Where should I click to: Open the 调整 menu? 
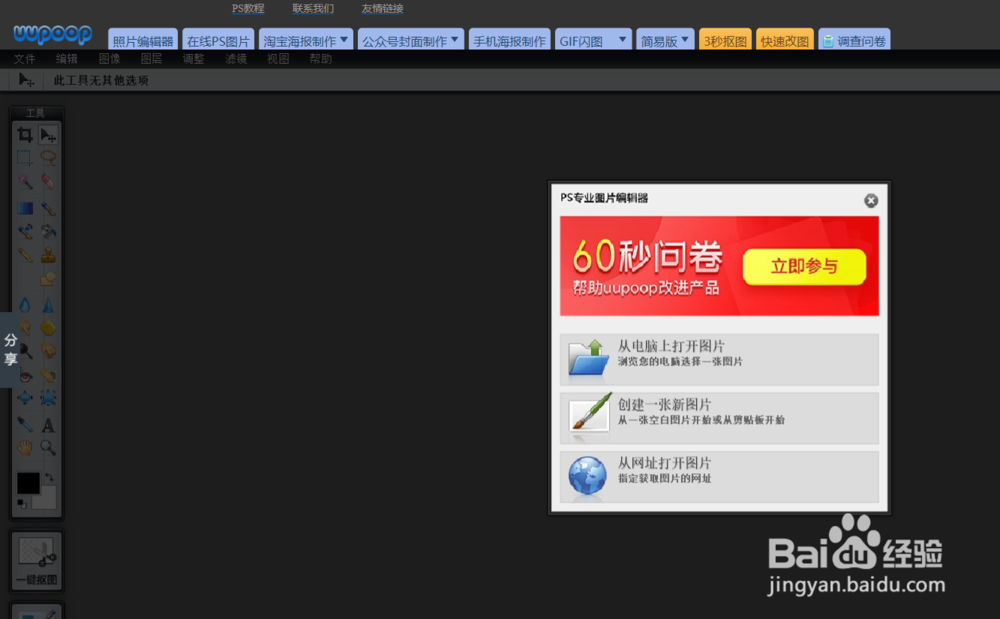[x=193, y=59]
